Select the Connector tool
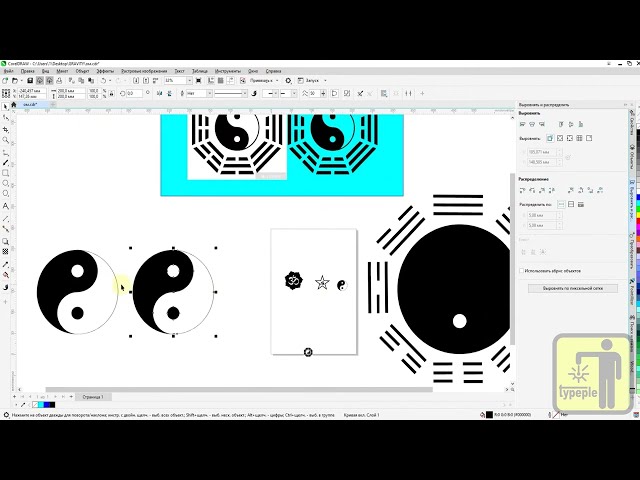 coord(5,229)
